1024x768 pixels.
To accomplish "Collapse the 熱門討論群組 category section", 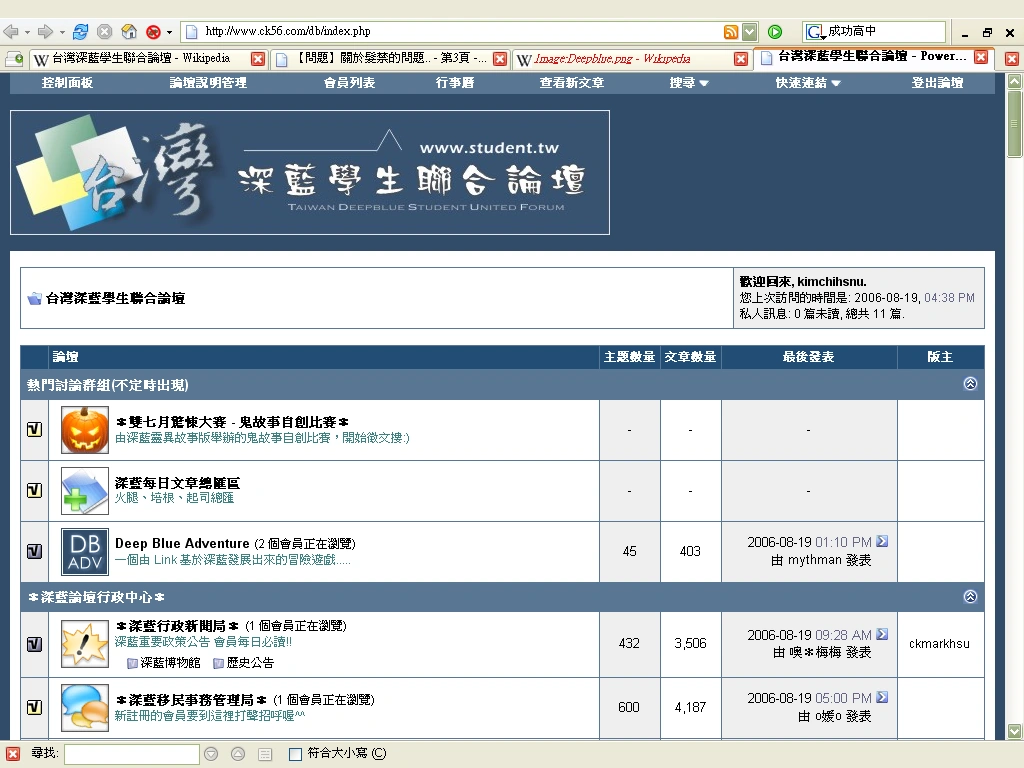I will (x=969, y=384).
